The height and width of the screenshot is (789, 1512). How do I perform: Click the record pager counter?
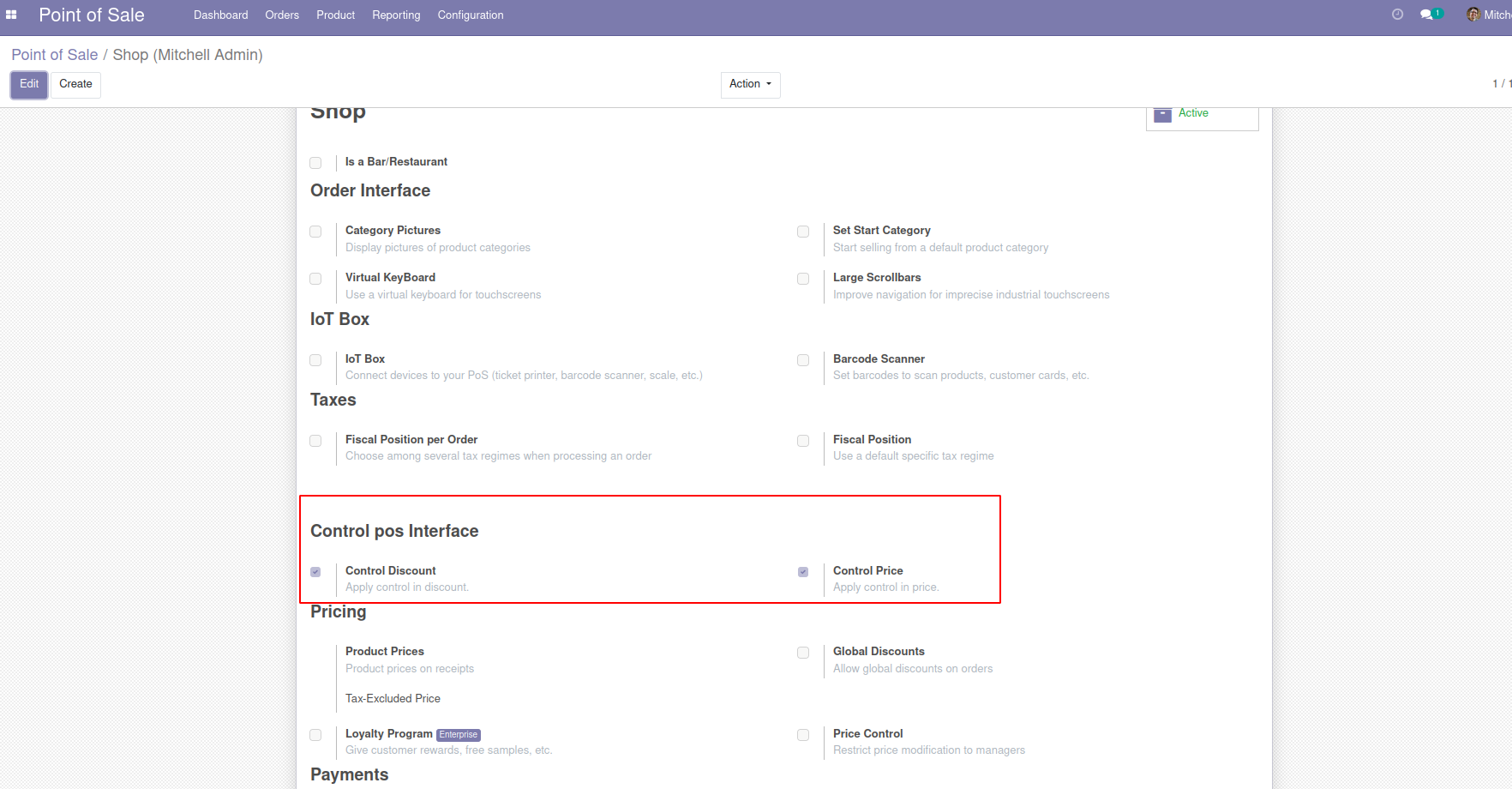click(1502, 84)
